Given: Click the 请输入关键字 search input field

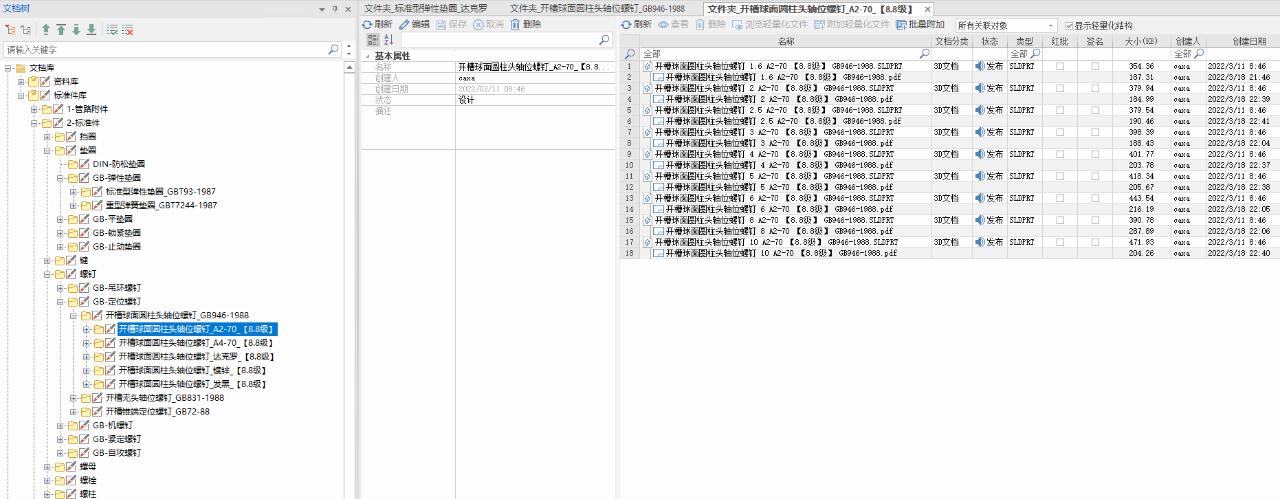Looking at the screenshot, I should pyautogui.click(x=165, y=49).
